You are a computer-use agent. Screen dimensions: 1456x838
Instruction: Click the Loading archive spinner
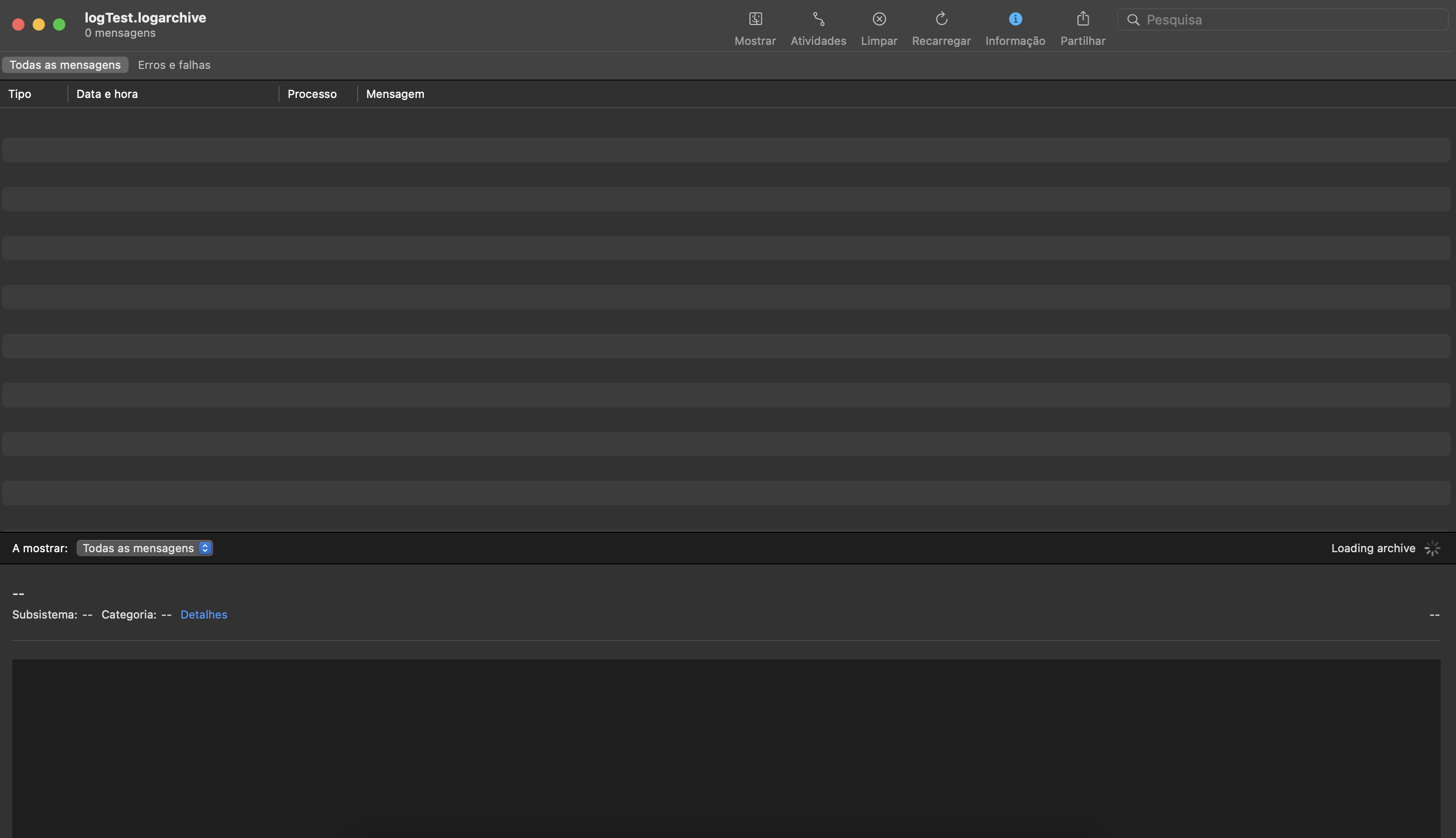click(1432, 549)
